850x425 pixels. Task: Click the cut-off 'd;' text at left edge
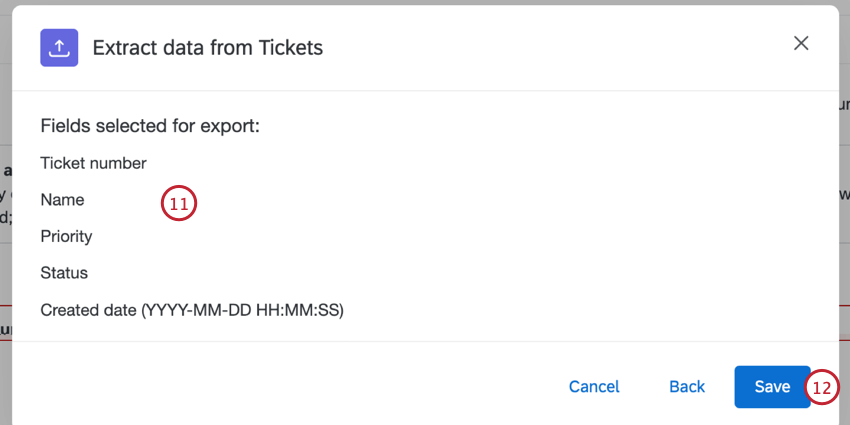[x=5, y=218]
